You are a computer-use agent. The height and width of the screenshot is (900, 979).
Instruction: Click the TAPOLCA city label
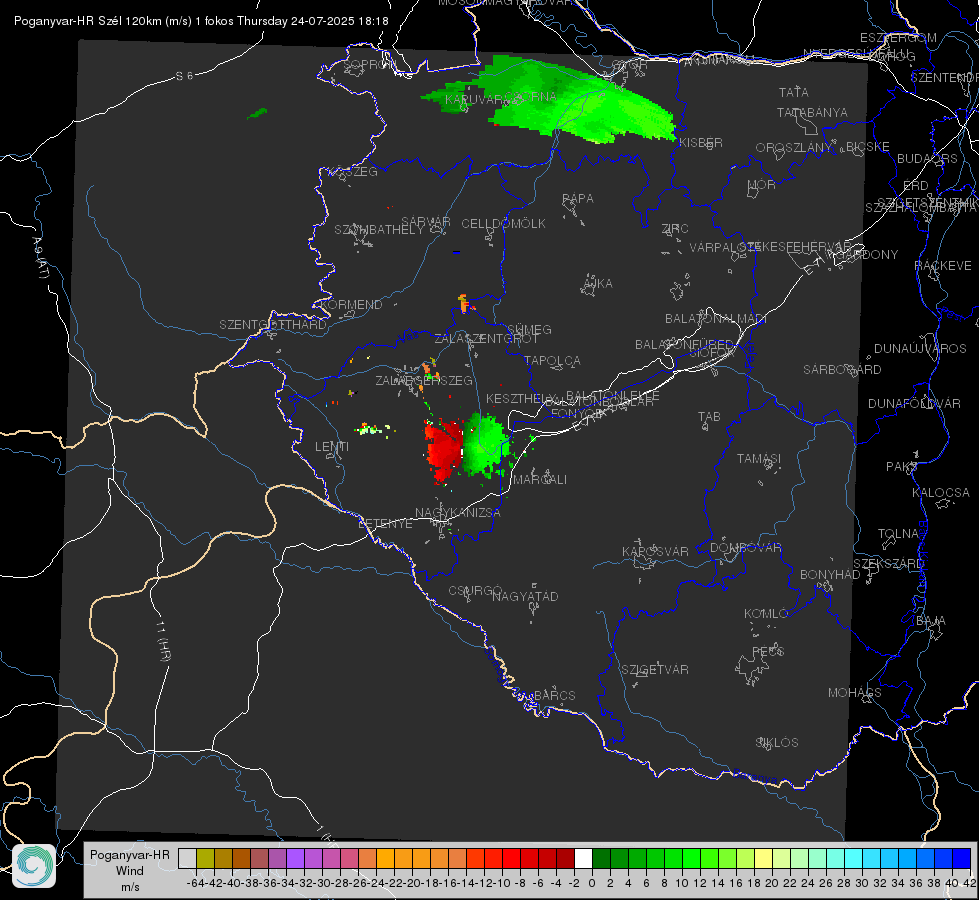(552, 361)
